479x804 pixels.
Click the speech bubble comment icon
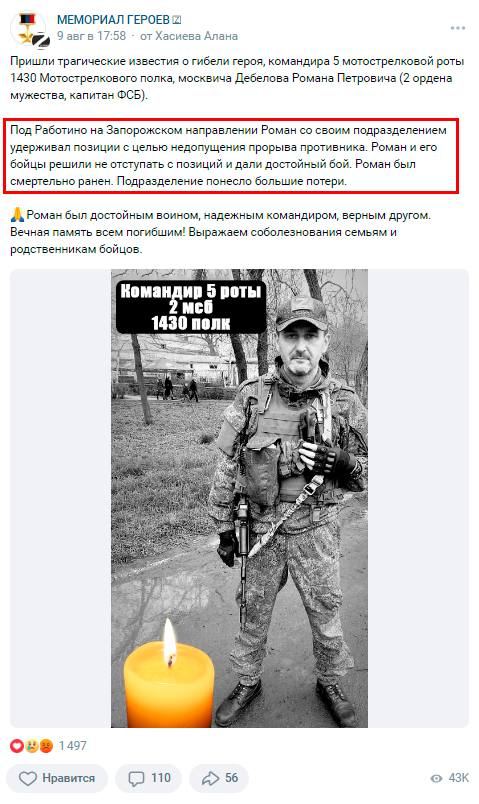[x=136, y=779]
